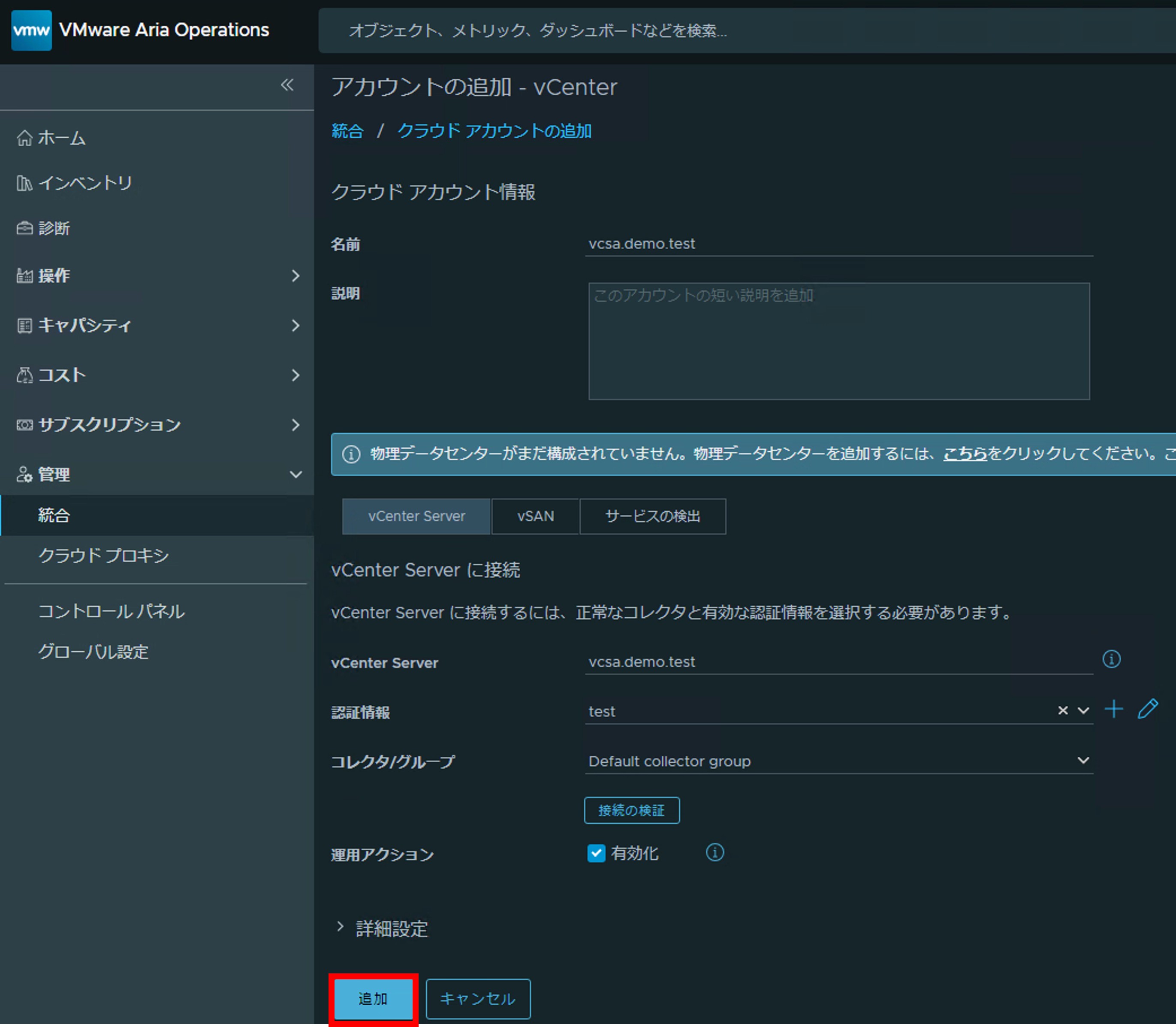Click info icon in datacenter banner

(351, 454)
